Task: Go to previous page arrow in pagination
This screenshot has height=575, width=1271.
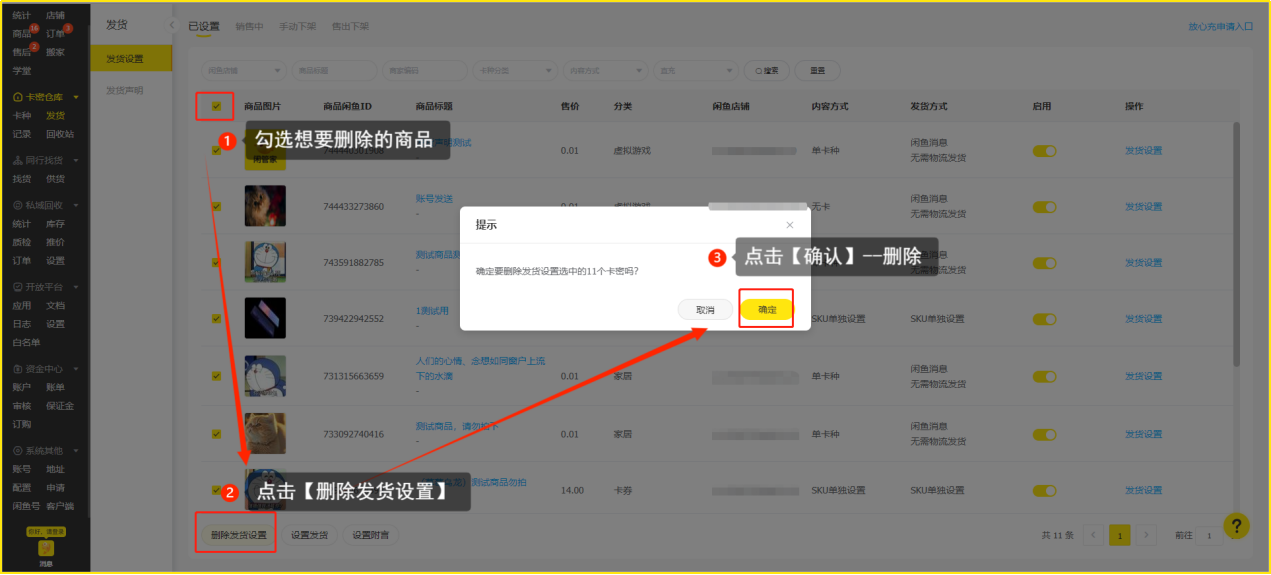Action: (x=1093, y=535)
